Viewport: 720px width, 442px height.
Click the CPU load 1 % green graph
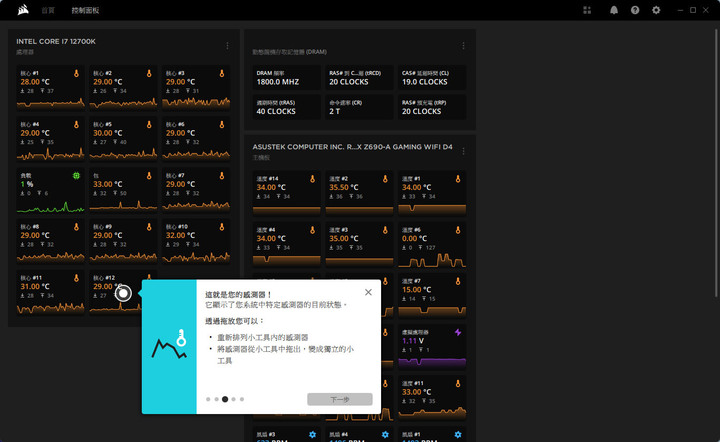coord(51,207)
